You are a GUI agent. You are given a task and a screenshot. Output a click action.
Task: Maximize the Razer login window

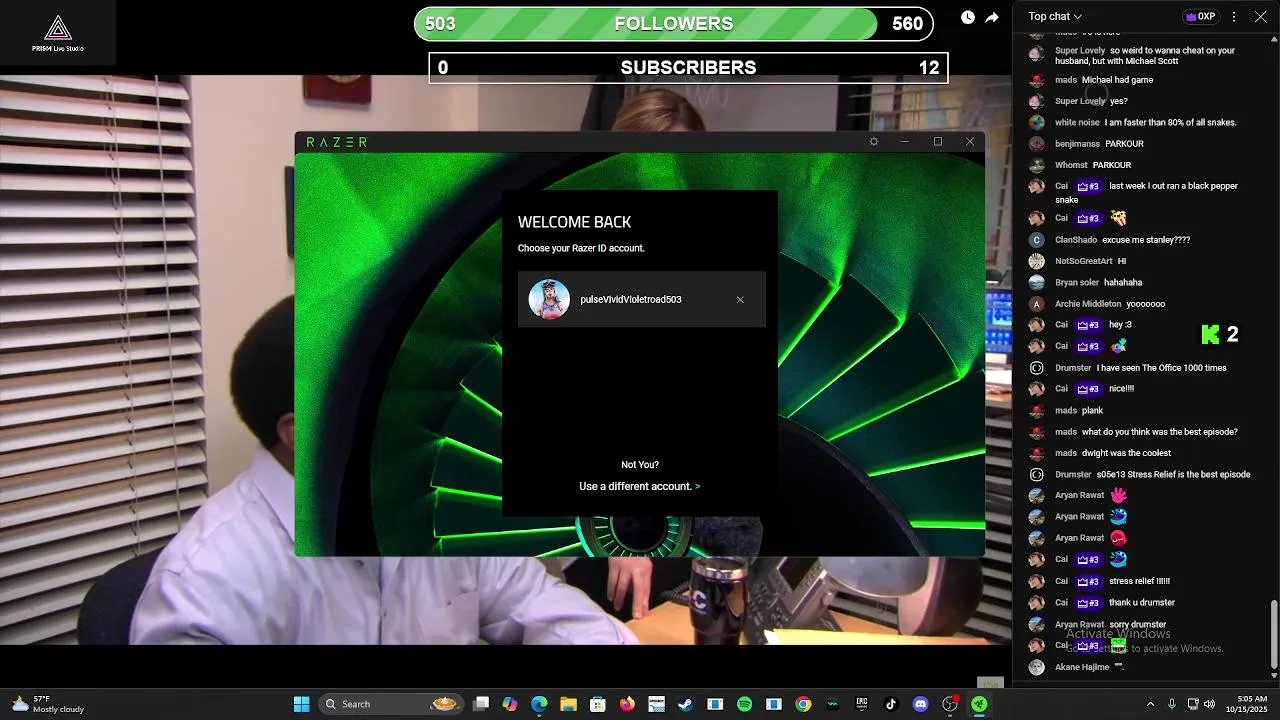[938, 142]
